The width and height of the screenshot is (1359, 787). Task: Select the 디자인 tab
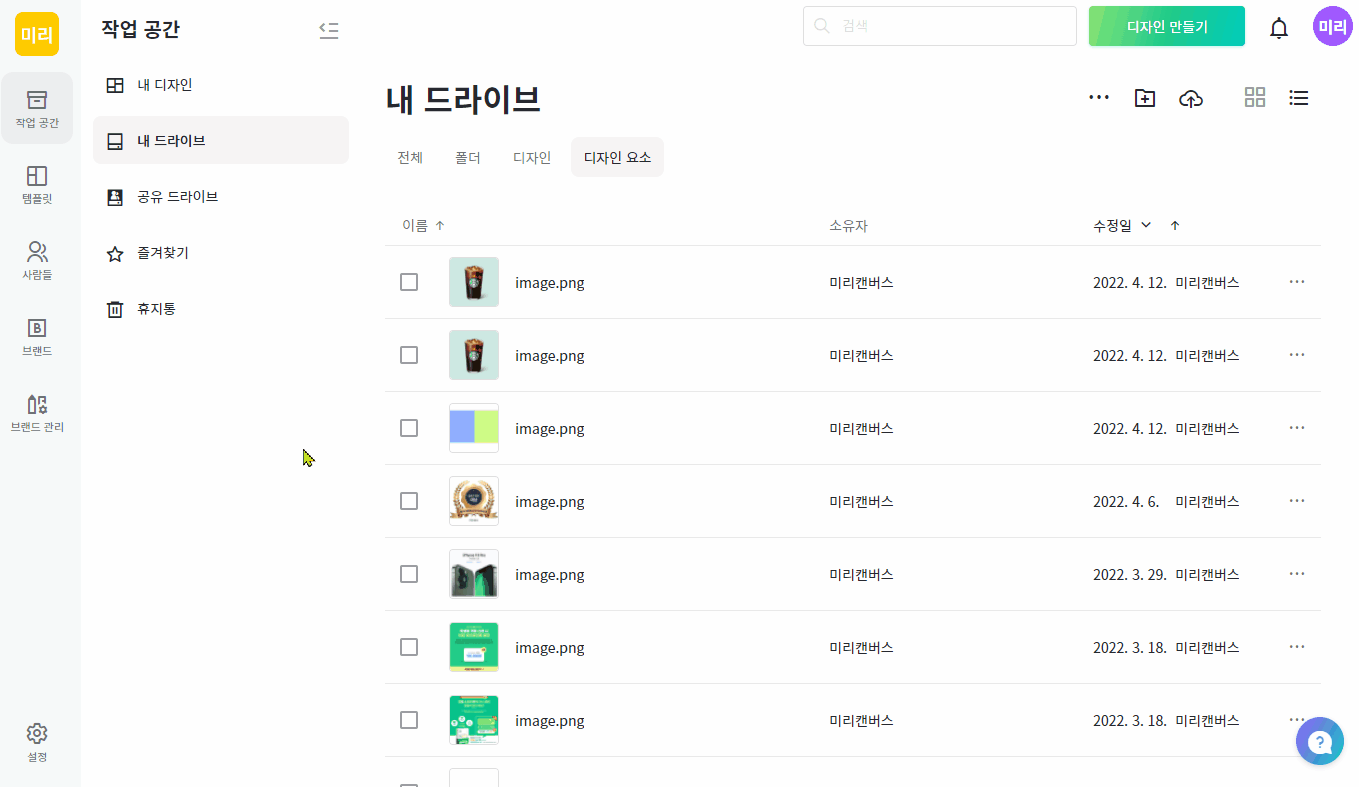point(532,158)
